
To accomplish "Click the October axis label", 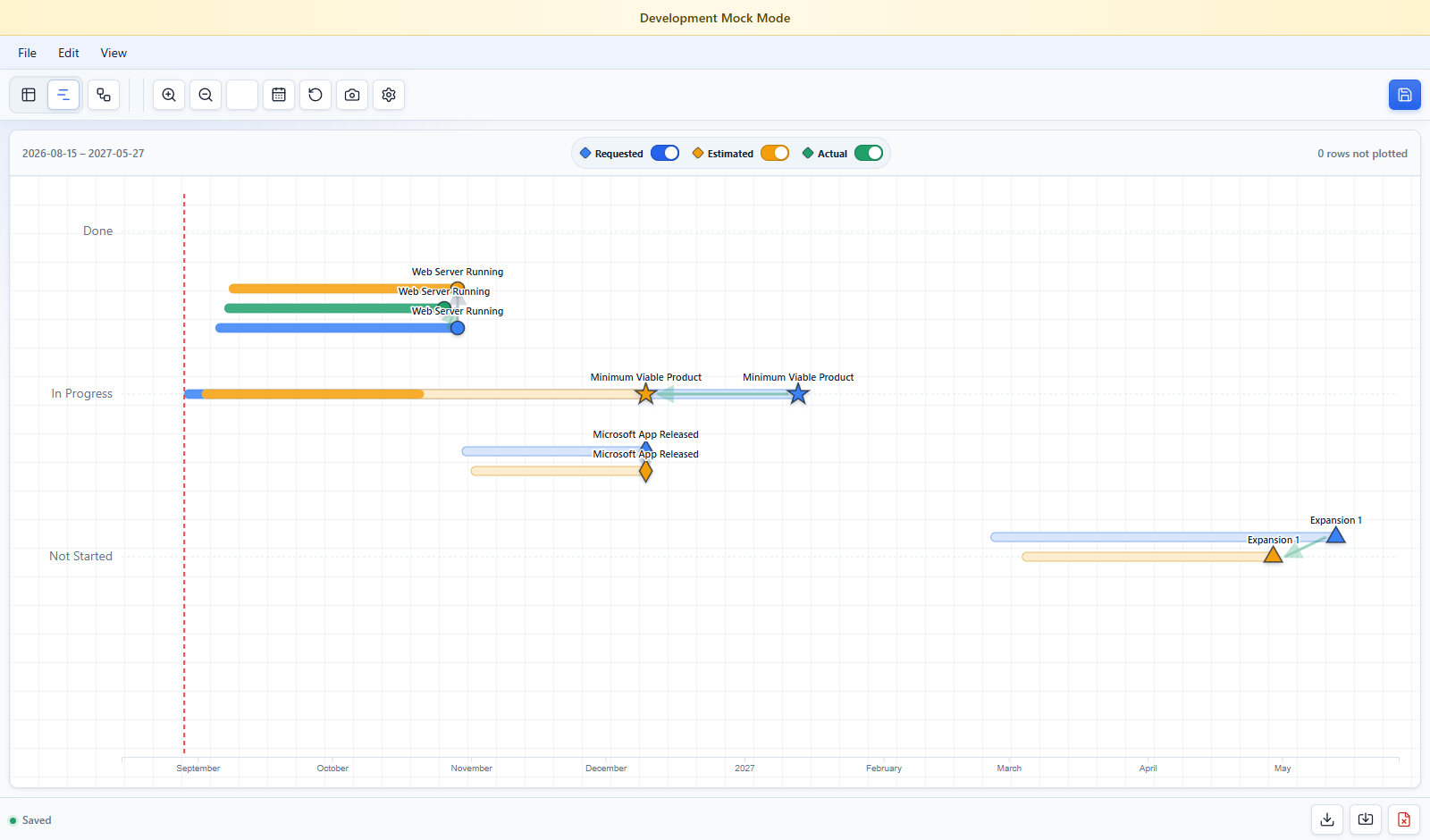I will pyautogui.click(x=332, y=769).
